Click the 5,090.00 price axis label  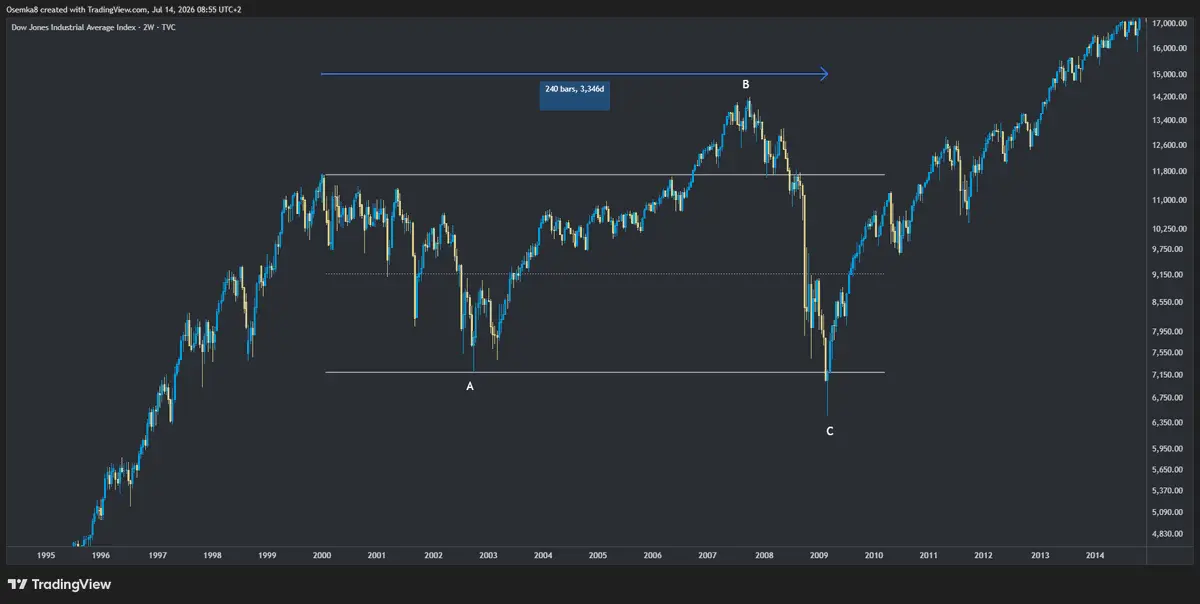pos(1168,513)
